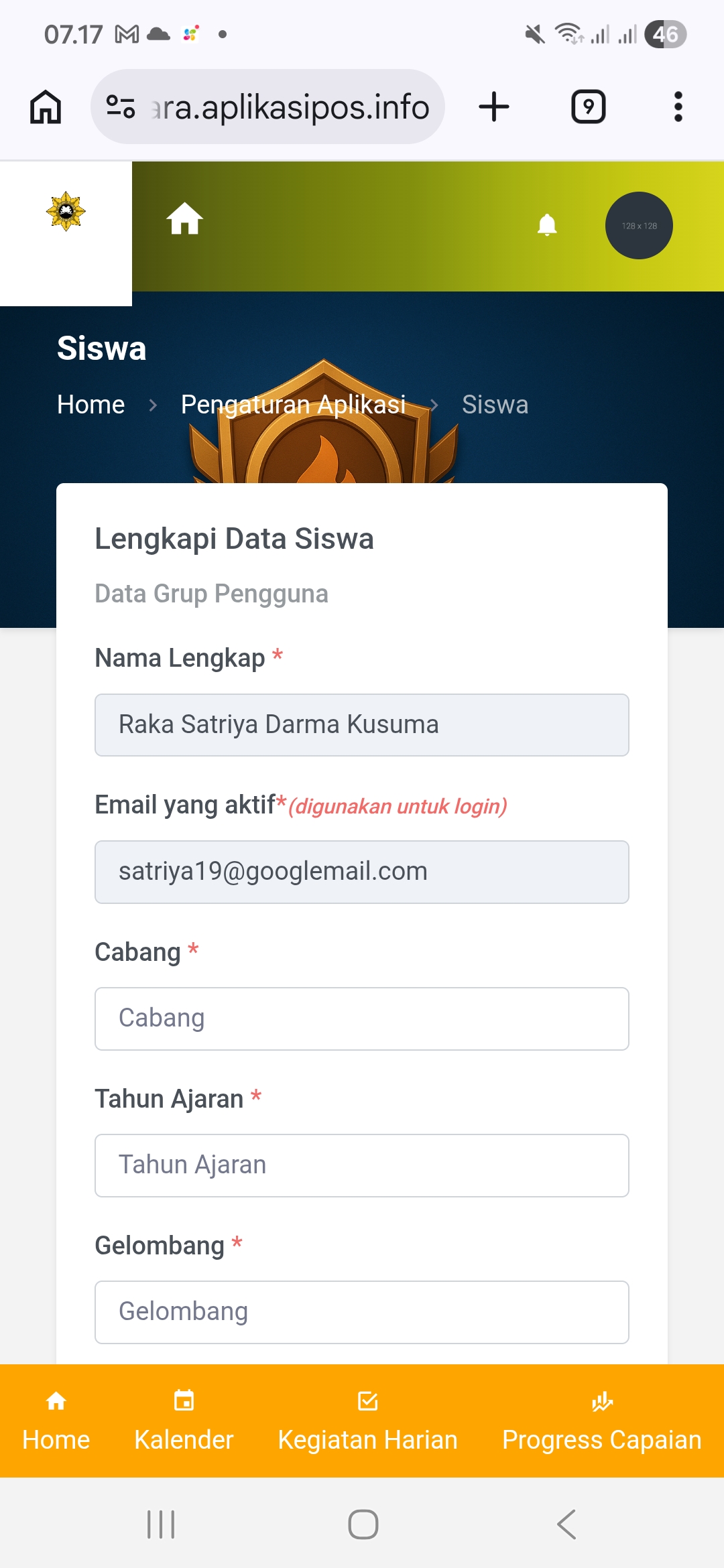Open a new browser tab
The image size is (724, 1568).
click(494, 107)
